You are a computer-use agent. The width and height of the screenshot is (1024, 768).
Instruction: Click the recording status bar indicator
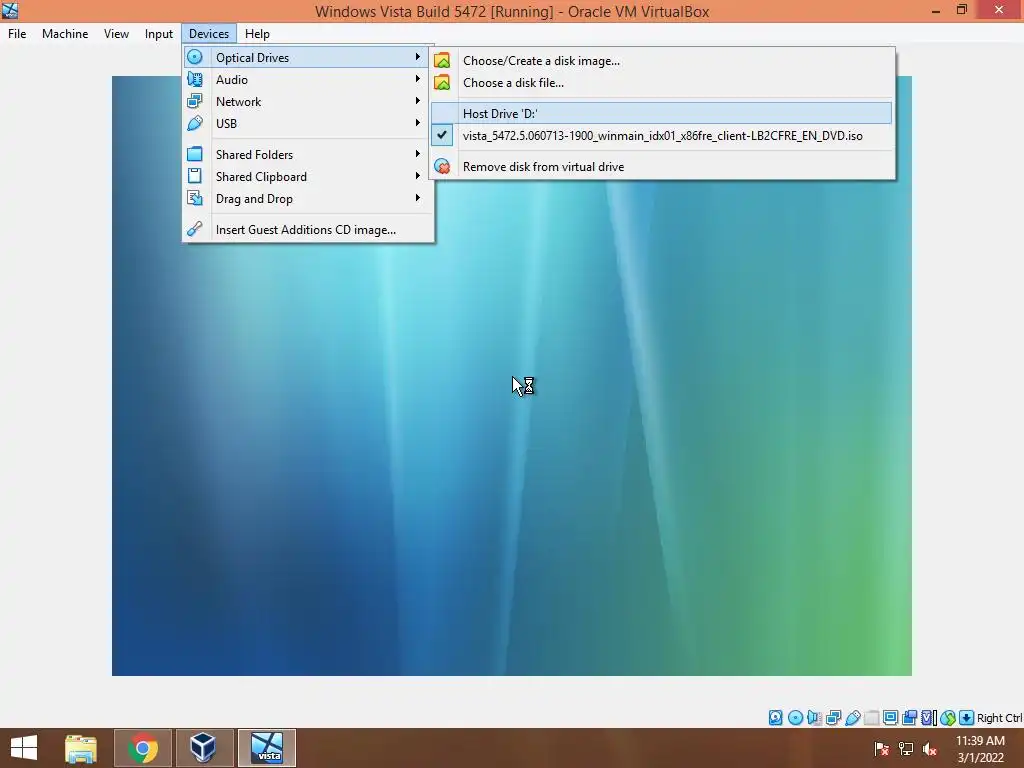(909, 718)
